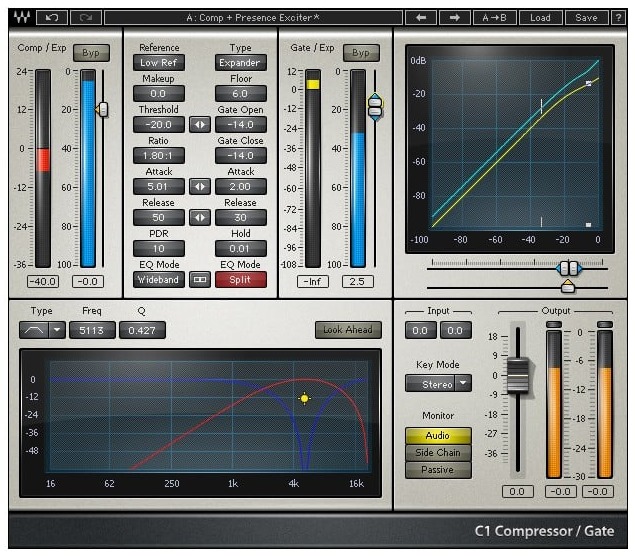This screenshot has height=556, width=635.
Task: Go to previous preset with left arrow
Action: coord(421,18)
